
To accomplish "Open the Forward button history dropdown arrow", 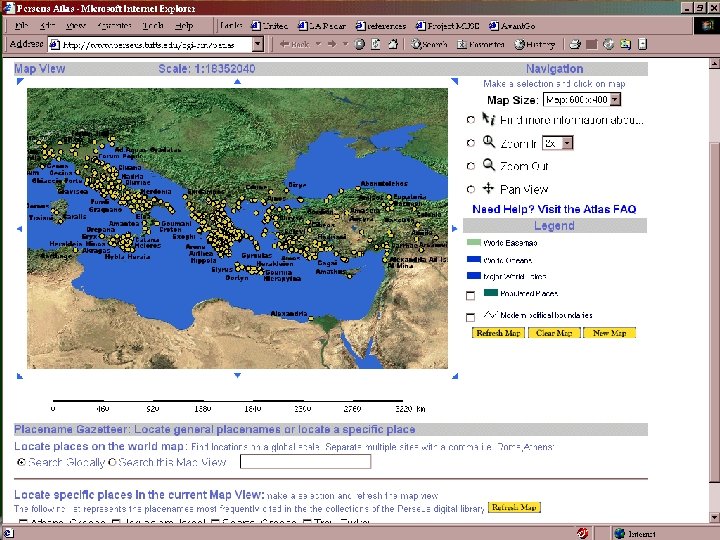I will 345,44.
